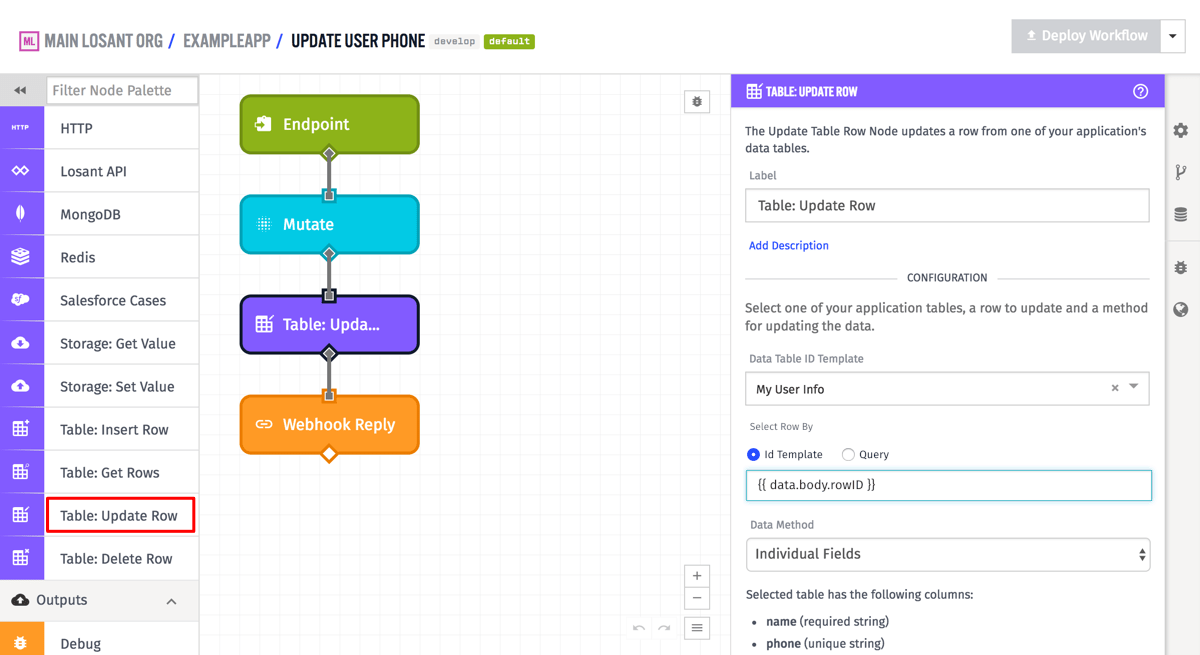
Task: Click the Table: Update Row palette icon
Action: pos(21,515)
